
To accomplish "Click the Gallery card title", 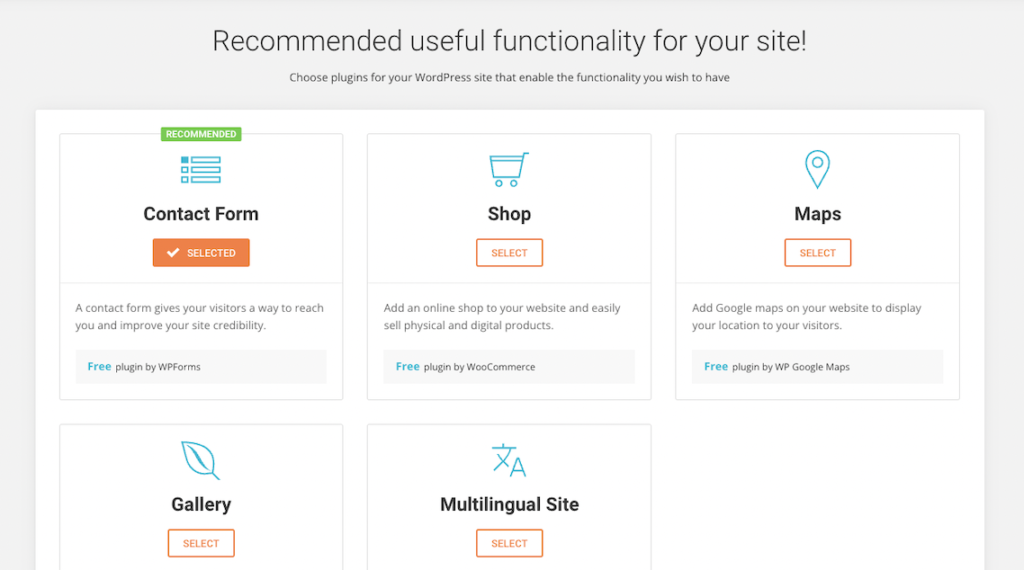I will [x=201, y=505].
